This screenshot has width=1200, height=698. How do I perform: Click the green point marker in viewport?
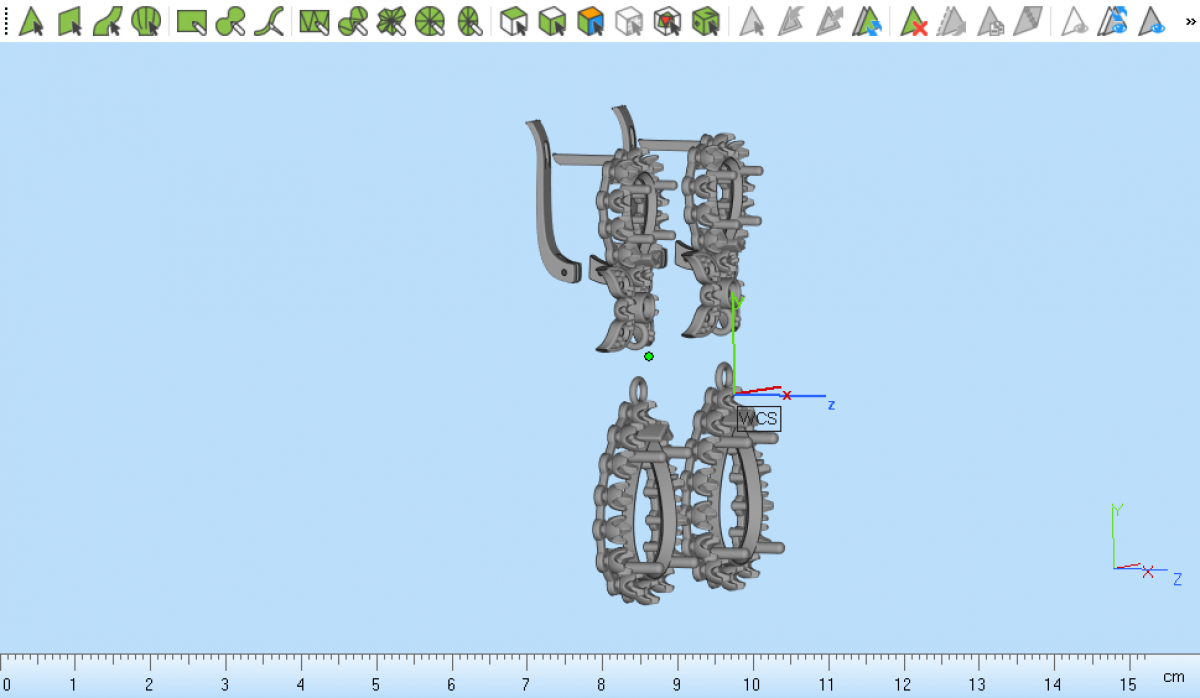point(649,356)
